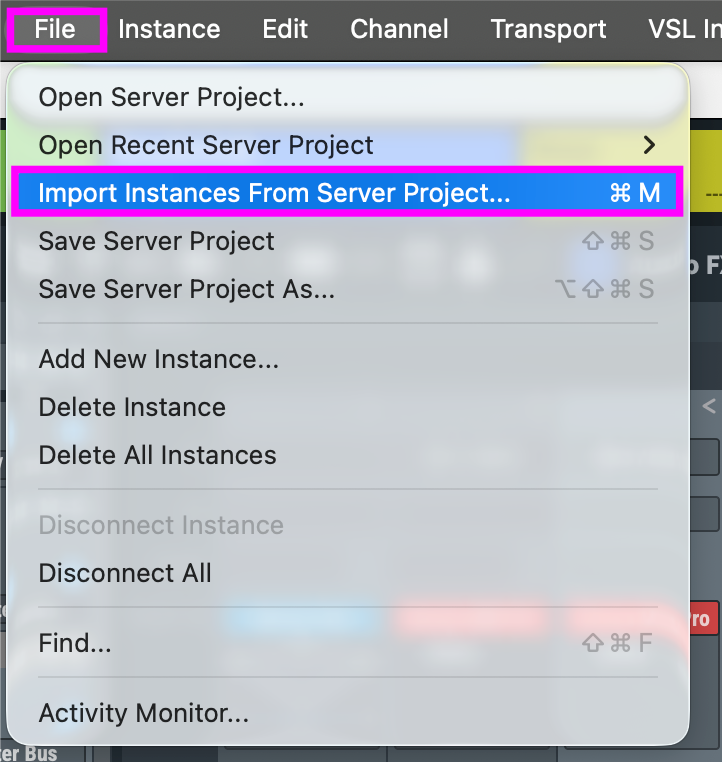Choose Save Server Project
The height and width of the screenshot is (762, 722).
coord(156,241)
